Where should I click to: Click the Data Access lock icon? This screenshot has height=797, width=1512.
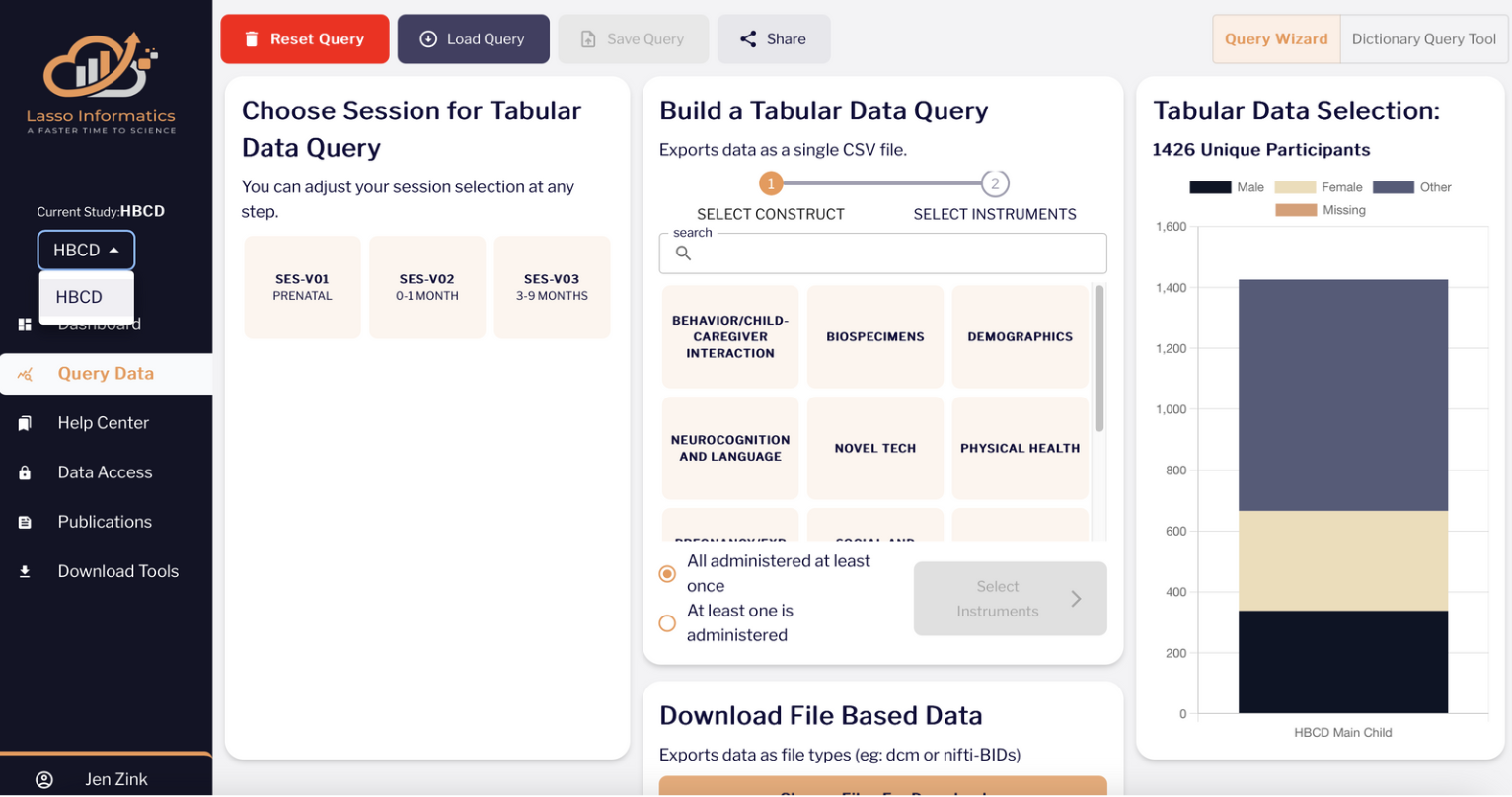tap(26, 472)
